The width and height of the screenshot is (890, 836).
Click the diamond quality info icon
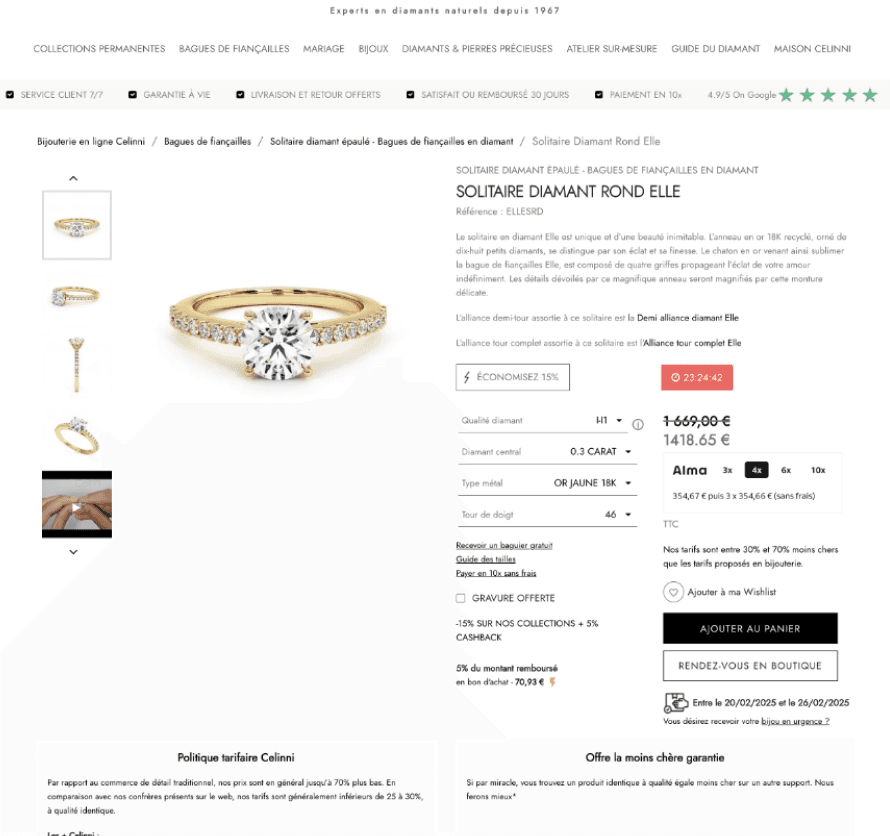pos(638,425)
